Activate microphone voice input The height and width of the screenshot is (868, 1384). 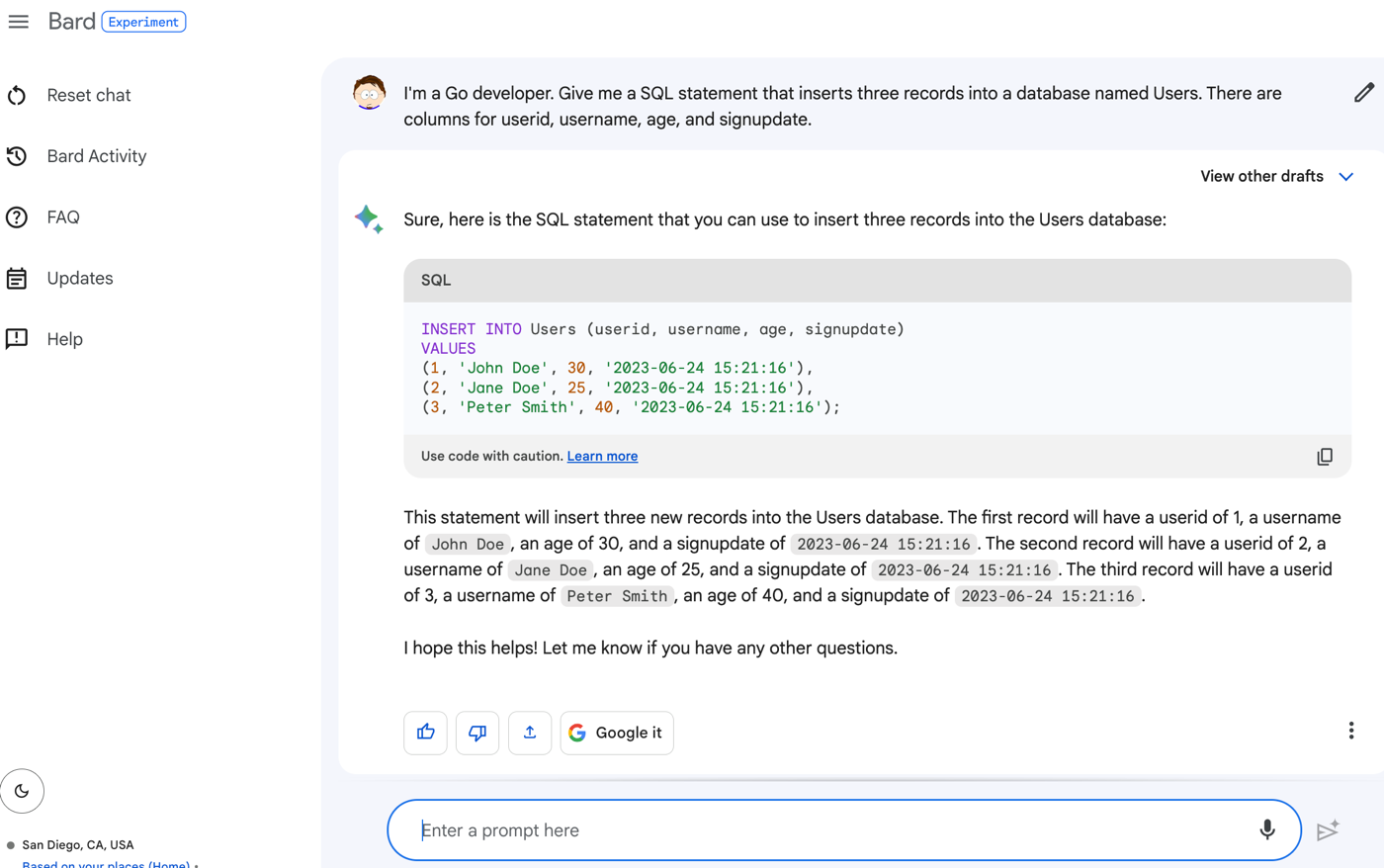(1266, 830)
